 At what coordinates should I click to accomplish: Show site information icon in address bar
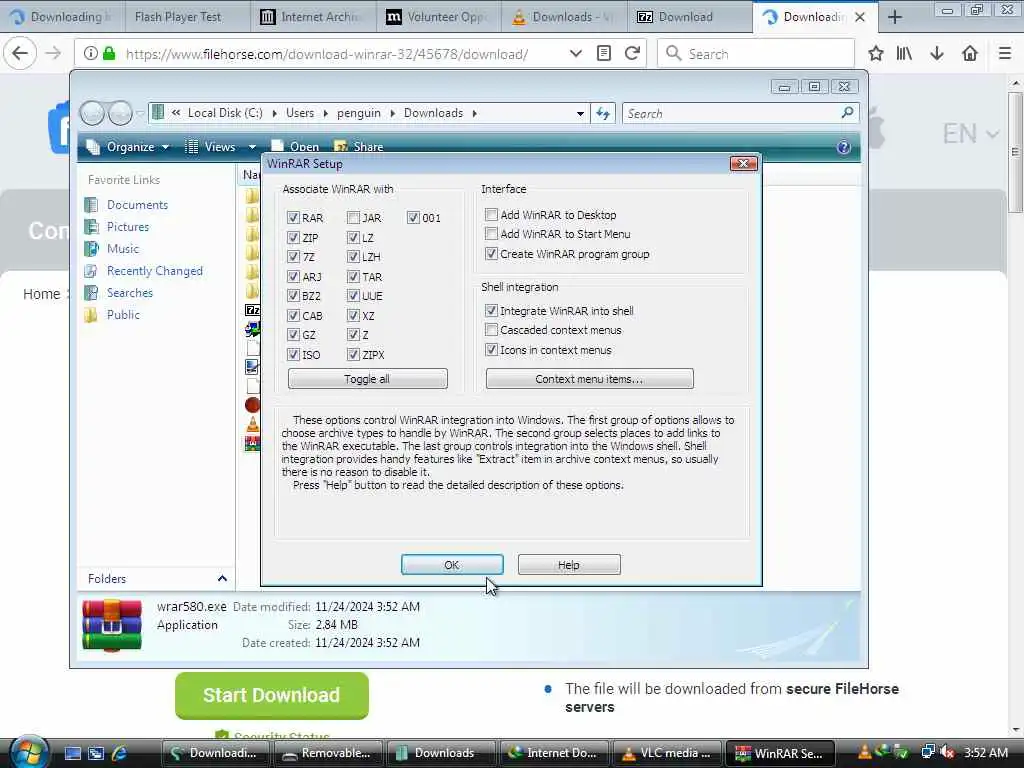point(91,54)
